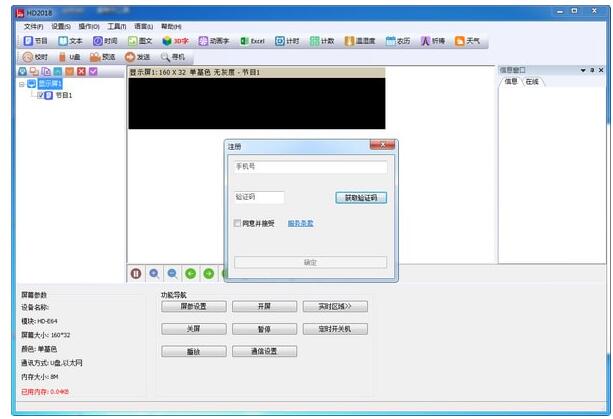Viewport: 613px width, 419px height.
Task: Zoom out the preview with the minus magnifier
Action: click(172, 274)
